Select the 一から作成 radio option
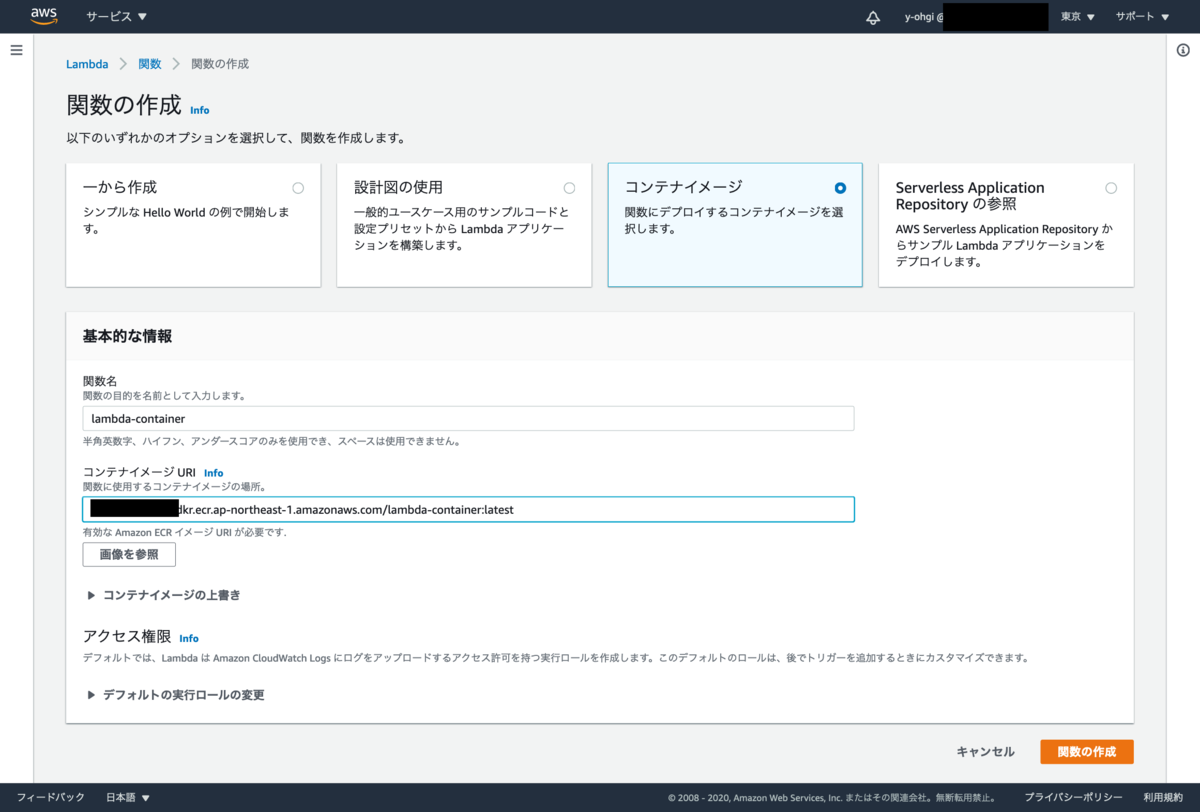 pos(298,188)
